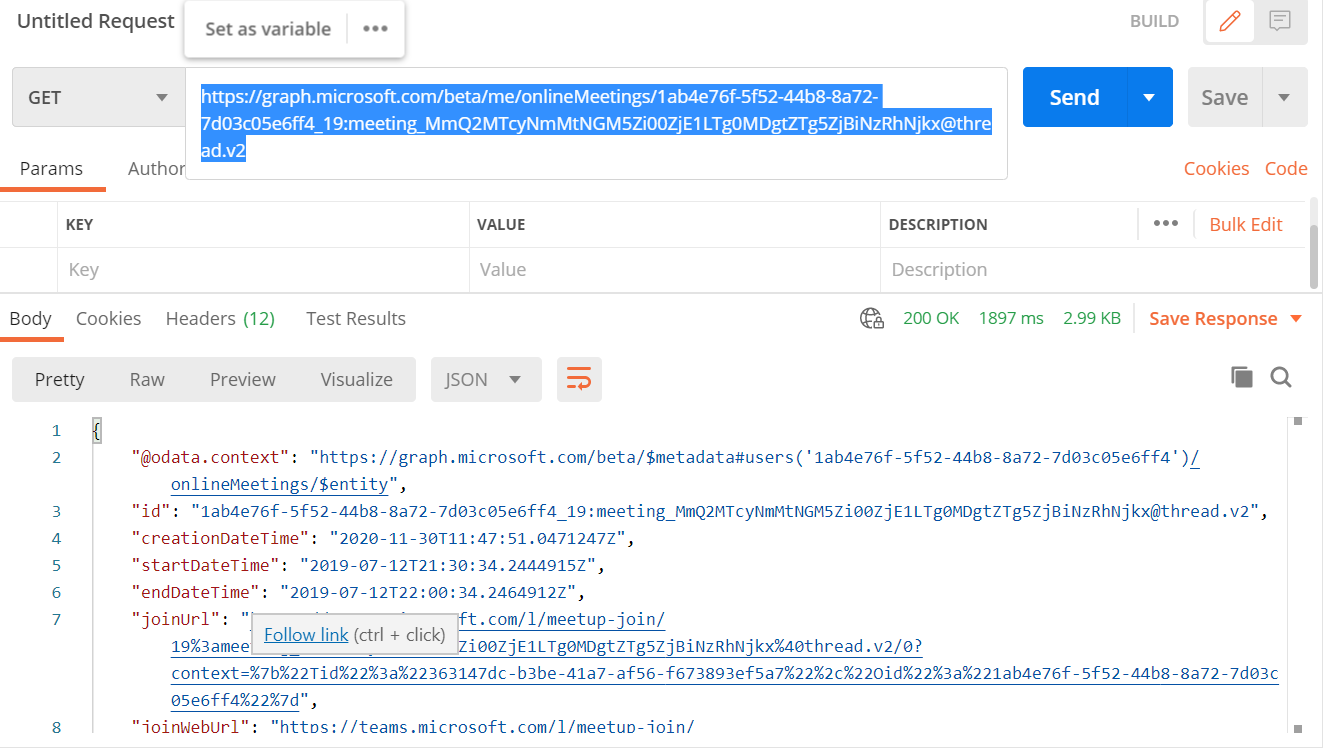Image resolution: width=1323 pixels, height=750 pixels.
Task: Open the ellipsis menu beside the Description column
Action: (x=1164, y=224)
